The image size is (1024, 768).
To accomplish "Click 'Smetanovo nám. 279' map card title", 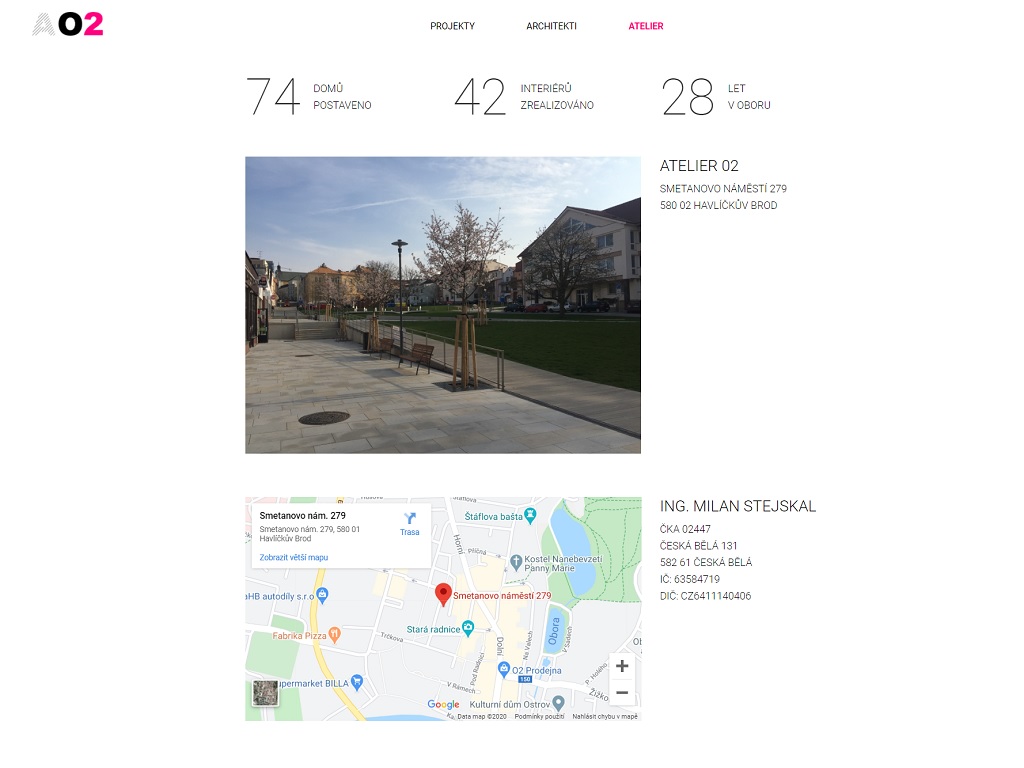I will [x=302, y=515].
